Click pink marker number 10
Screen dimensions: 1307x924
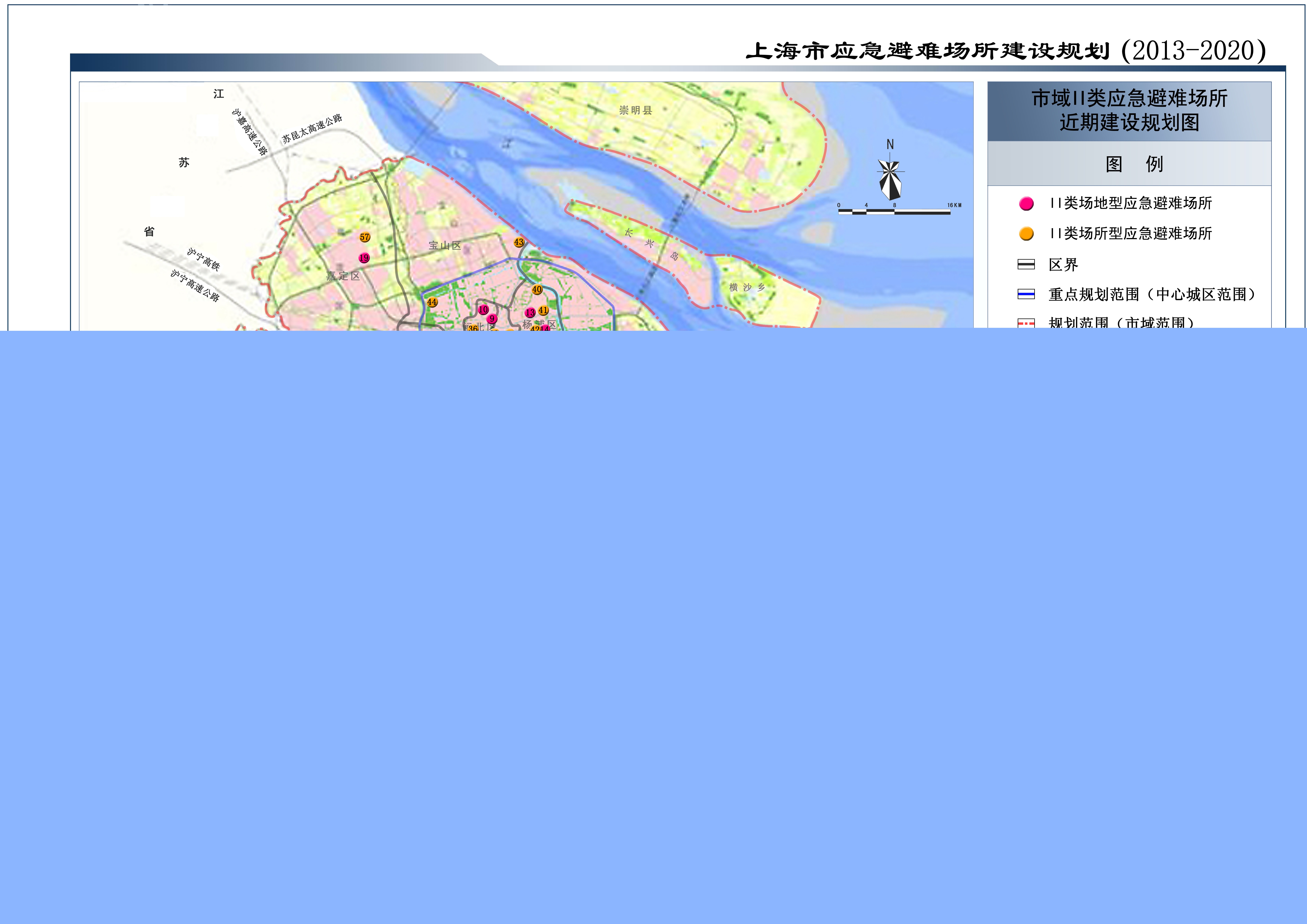point(483,310)
